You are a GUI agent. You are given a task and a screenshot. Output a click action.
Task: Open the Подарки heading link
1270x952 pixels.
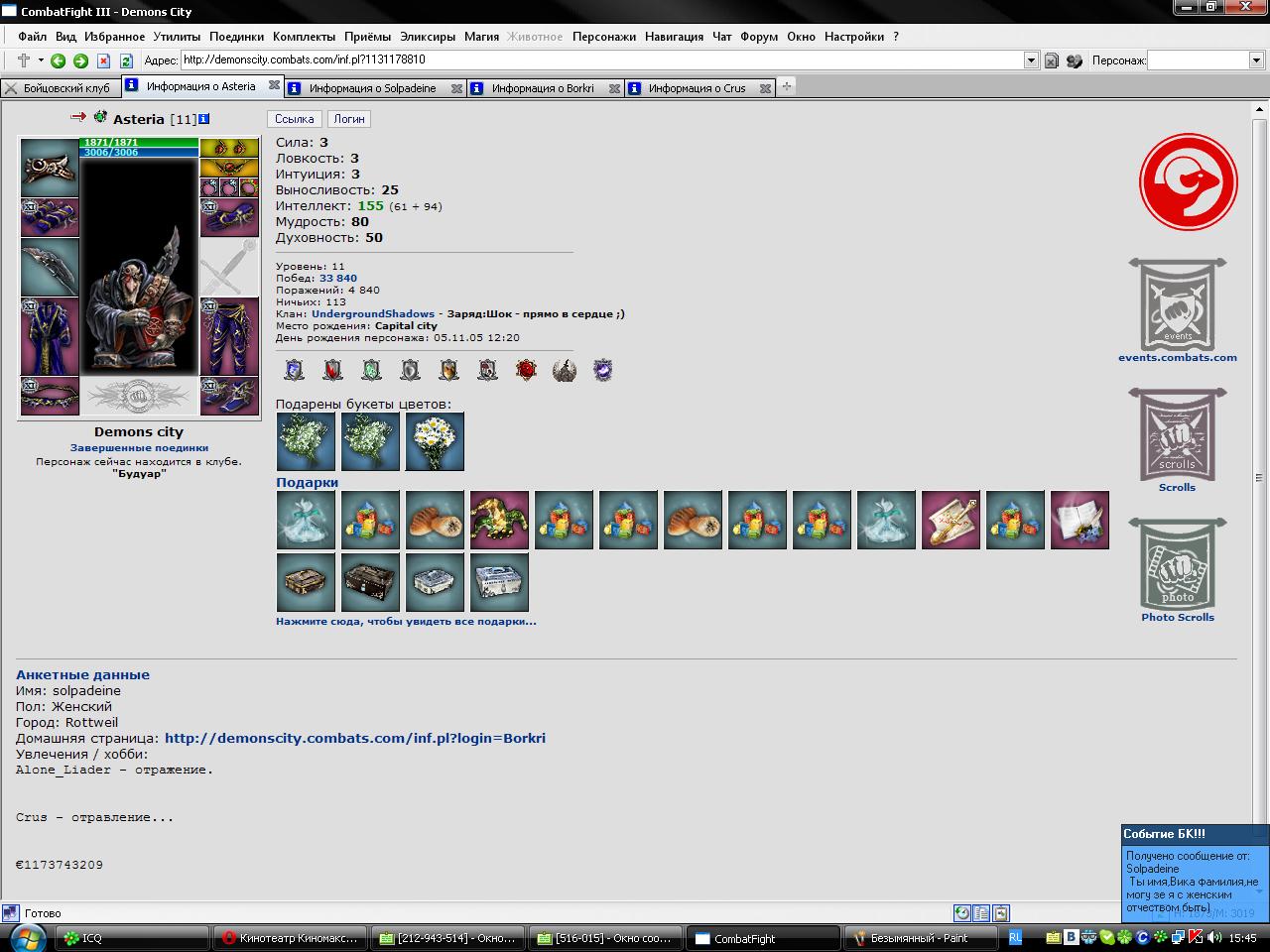click(x=307, y=483)
